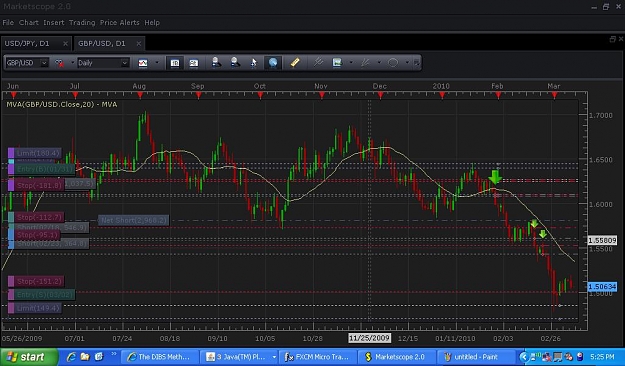Close the GBP/USD, D1 tab
The image size is (625, 366).
[139, 43]
